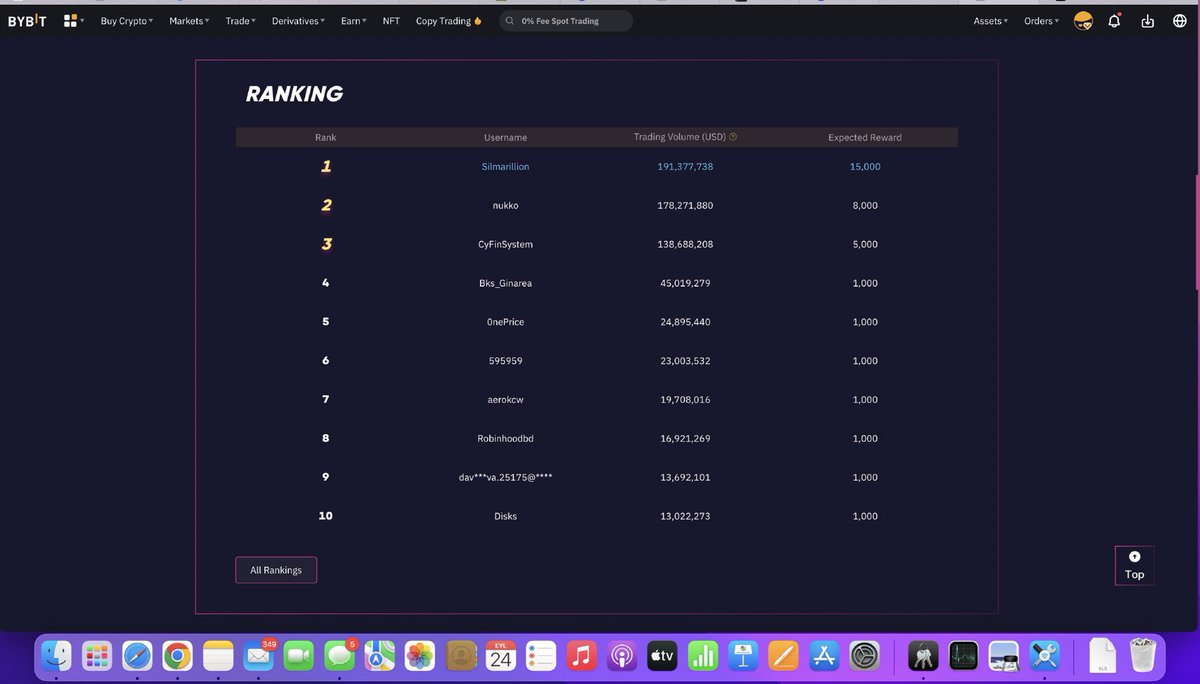1200x684 pixels.
Task: Click the 0% Fee Spot Trading search field
Action: click(x=566, y=21)
